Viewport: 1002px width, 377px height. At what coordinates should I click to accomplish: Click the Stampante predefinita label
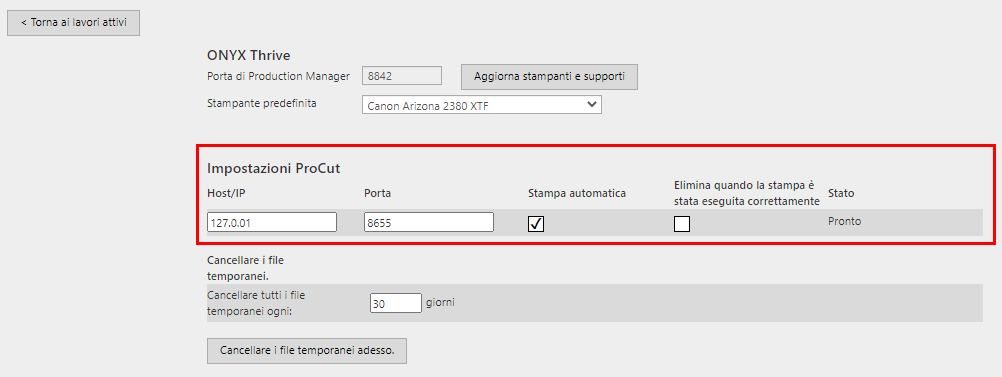point(262,104)
